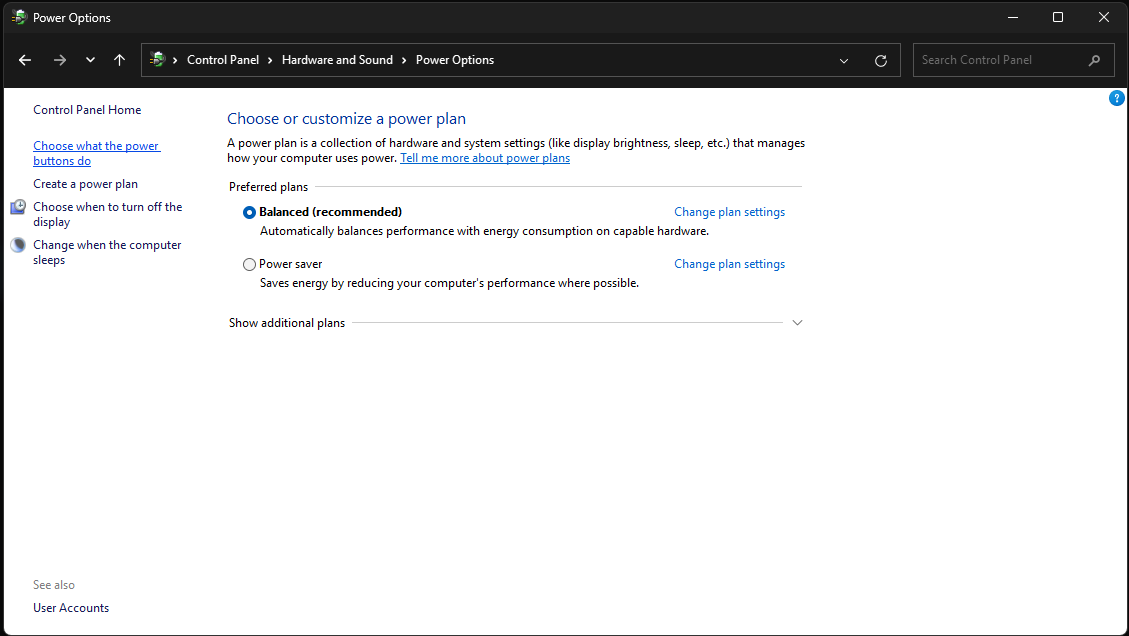
Task: Open help with the question mark icon
Action: click(1116, 98)
